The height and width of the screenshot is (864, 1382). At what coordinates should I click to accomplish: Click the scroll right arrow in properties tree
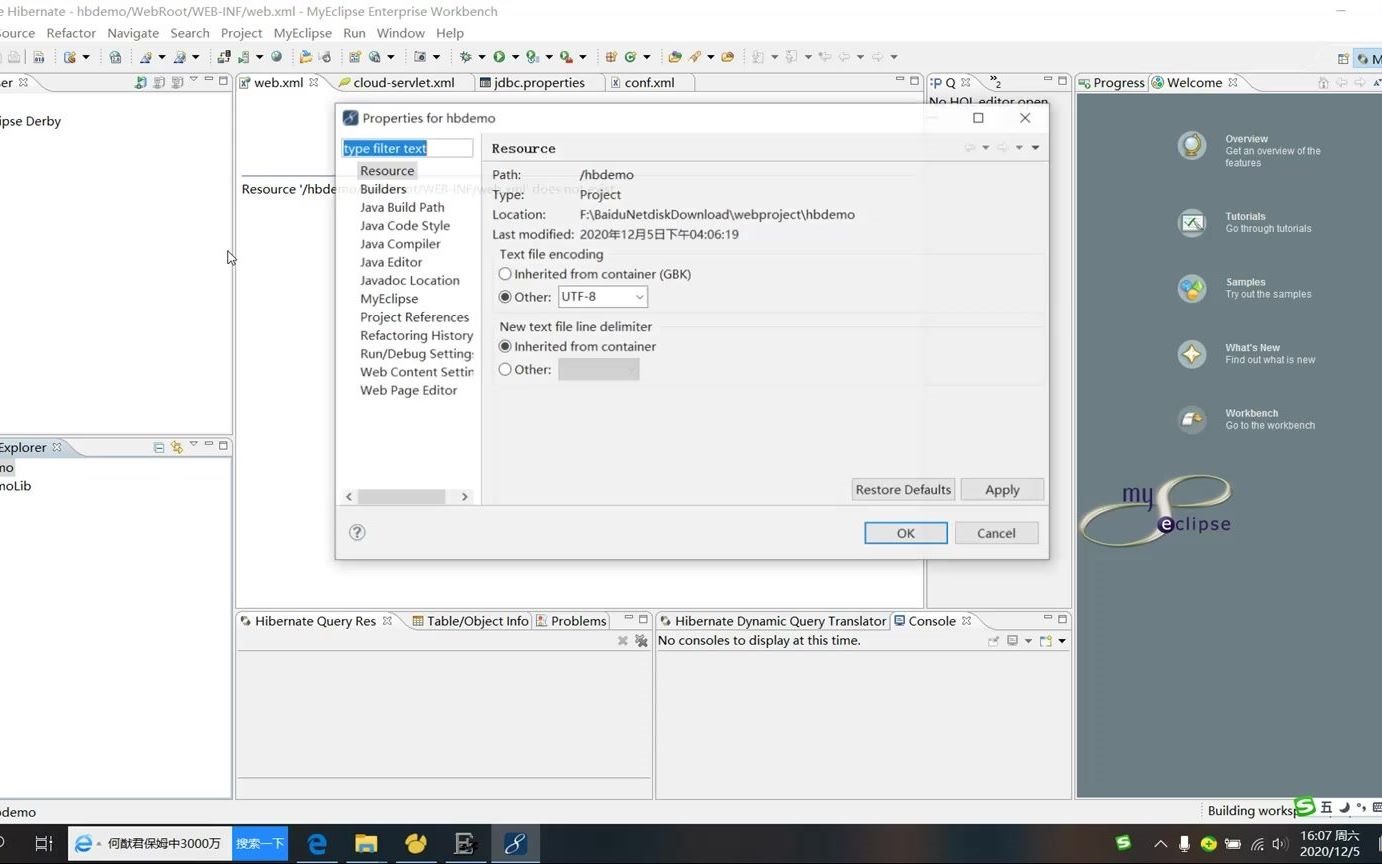464,496
